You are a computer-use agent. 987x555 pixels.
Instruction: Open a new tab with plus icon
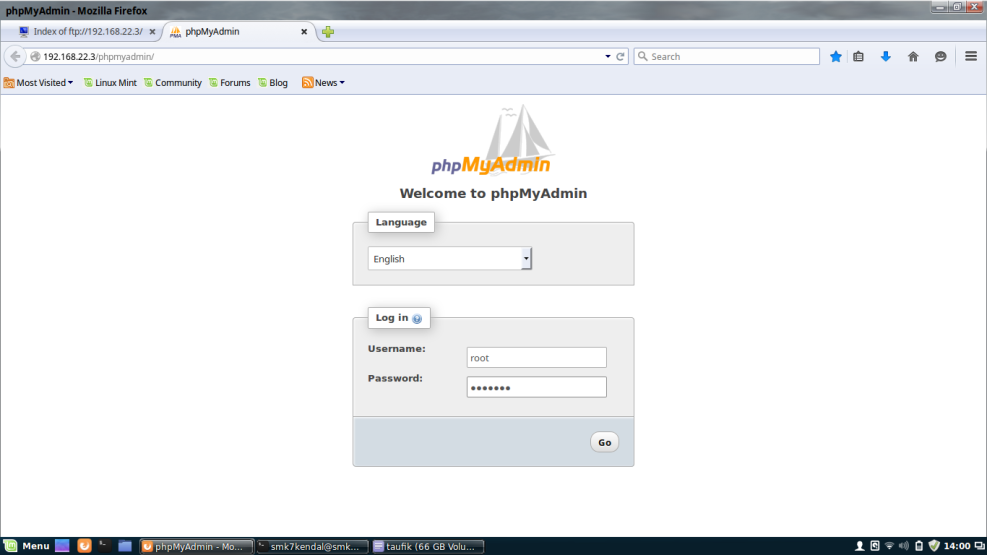click(x=328, y=32)
